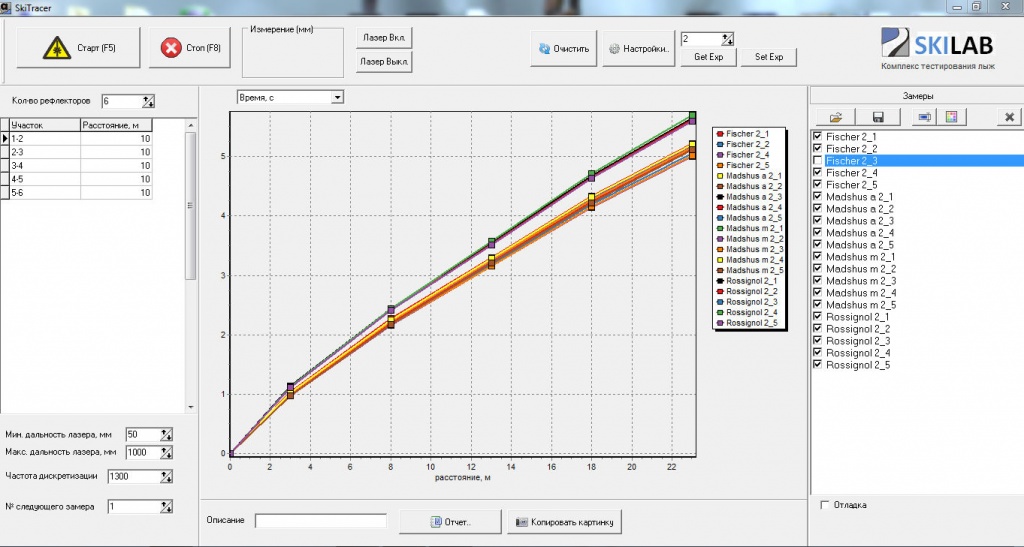Turn laser on with Лазер Вкл.
Viewport: 1024px width, 547px height.
click(384, 38)
